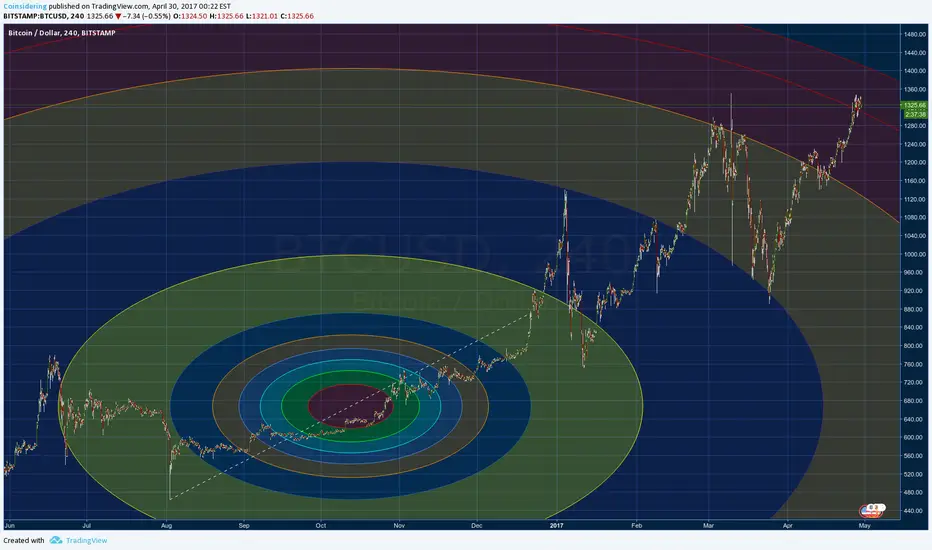Click the BITSTAMP:BTCUSD, 240 symbol text

(x=43, y=16)
